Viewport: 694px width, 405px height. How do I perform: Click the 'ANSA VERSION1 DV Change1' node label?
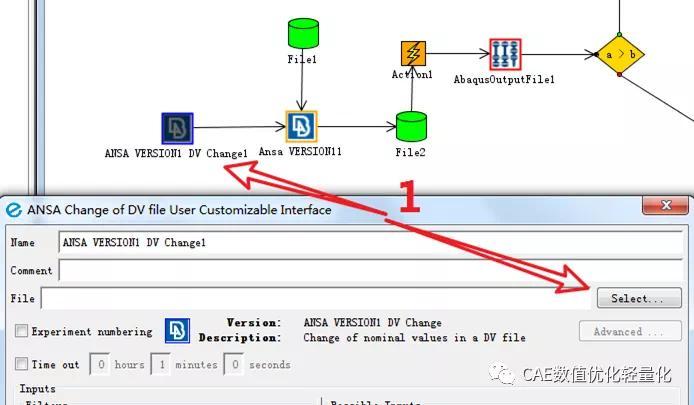(x=176, y=154)
